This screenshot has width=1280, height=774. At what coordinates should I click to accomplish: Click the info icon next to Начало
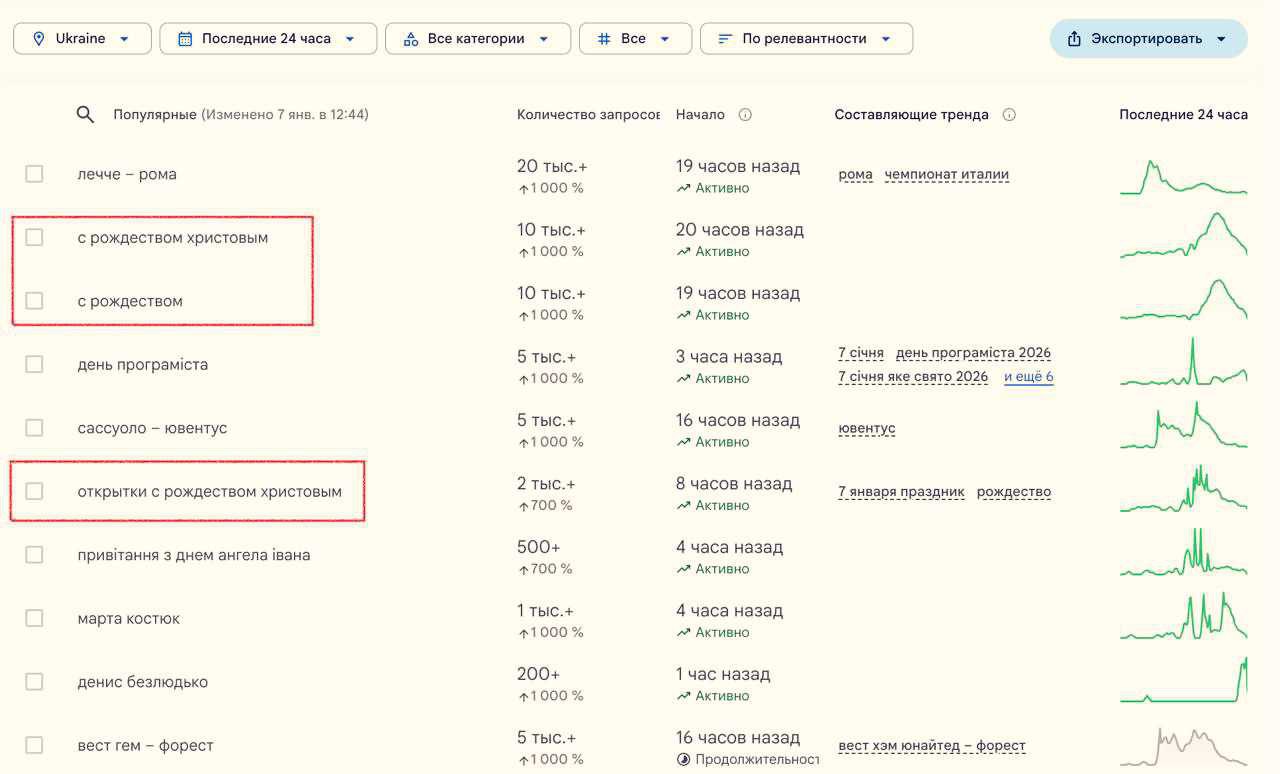tap(745, 115)
